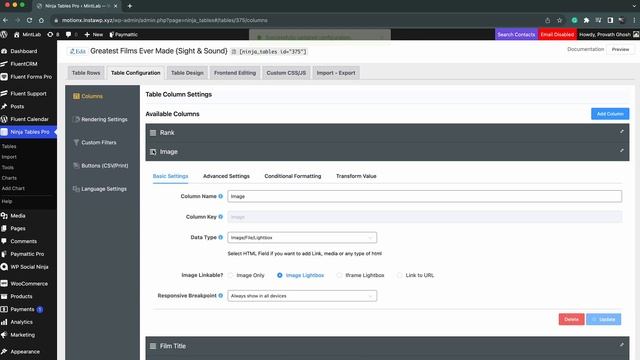This screenshot has width=640, height=360.
Task: Click the WordPress logo in admin bar
Action: click(4, 35)
